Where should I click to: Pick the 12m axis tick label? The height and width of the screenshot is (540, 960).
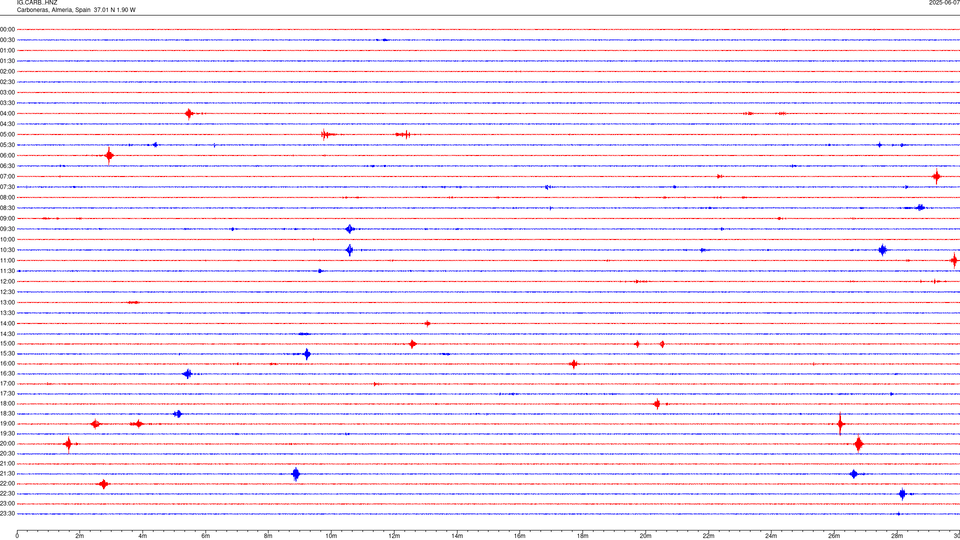click(394, 536)
